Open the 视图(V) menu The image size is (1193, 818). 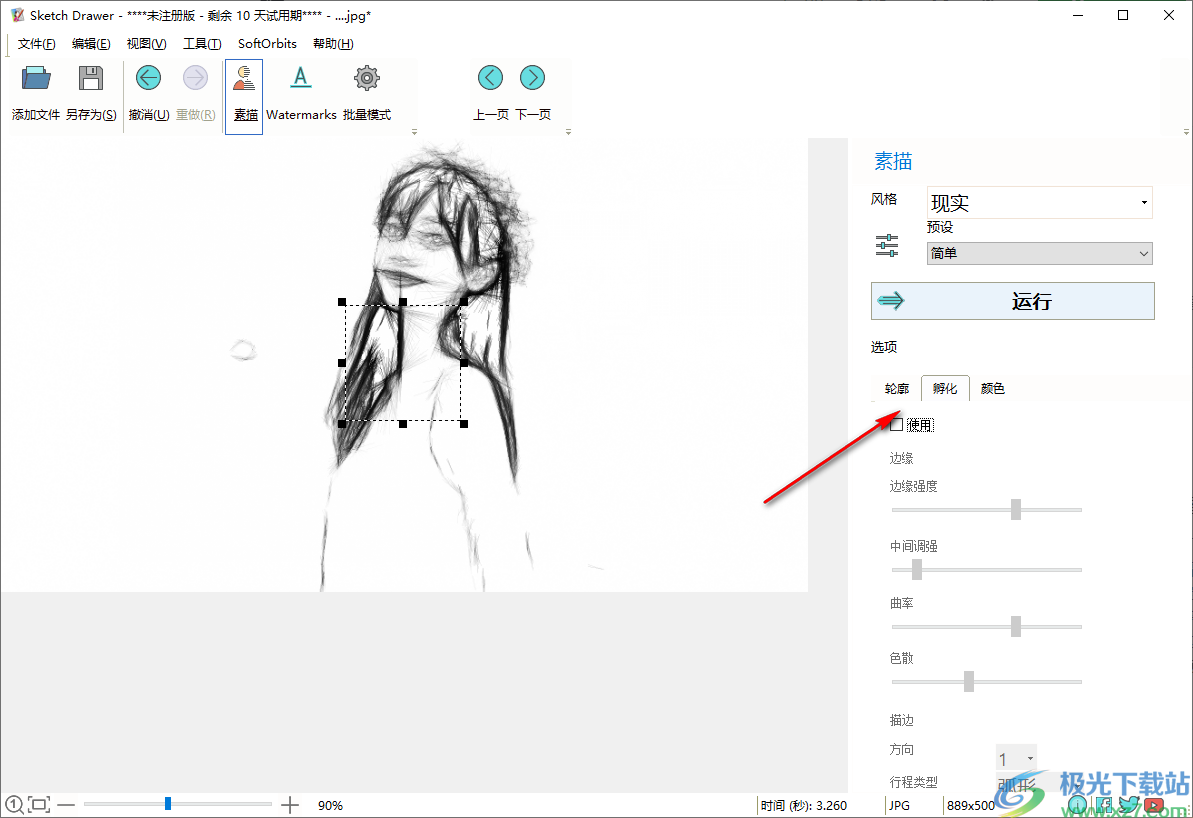146,44
